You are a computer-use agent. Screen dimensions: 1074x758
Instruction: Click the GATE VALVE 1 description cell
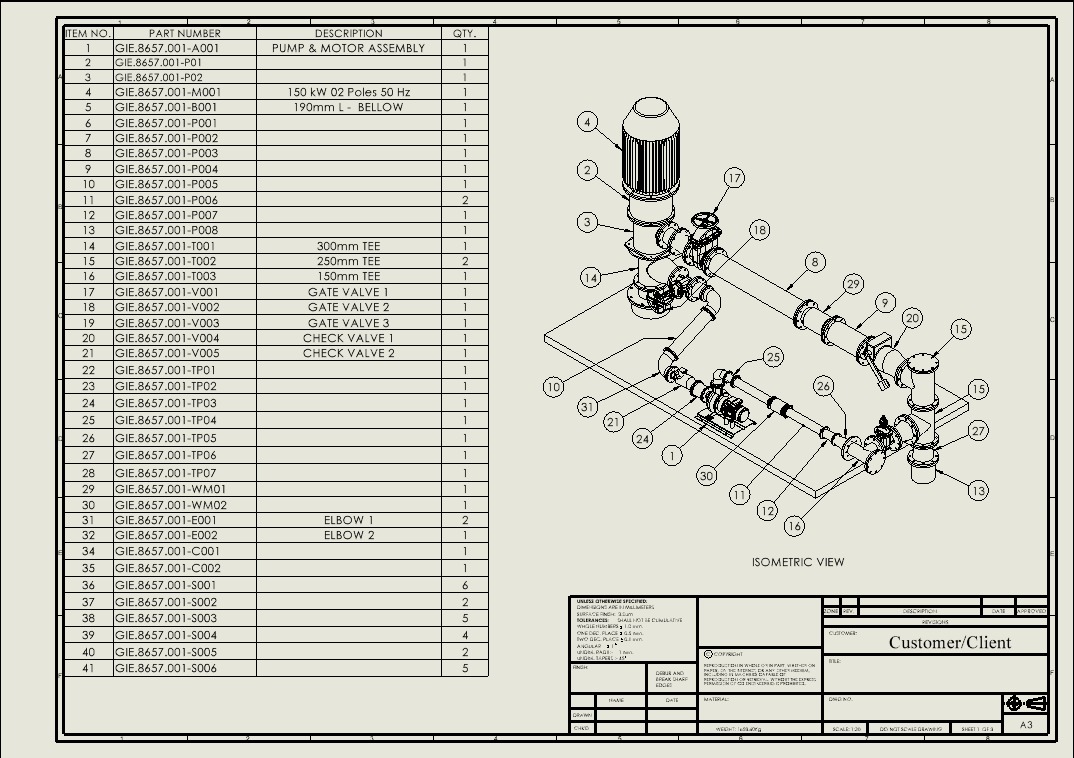pos(348,292)
